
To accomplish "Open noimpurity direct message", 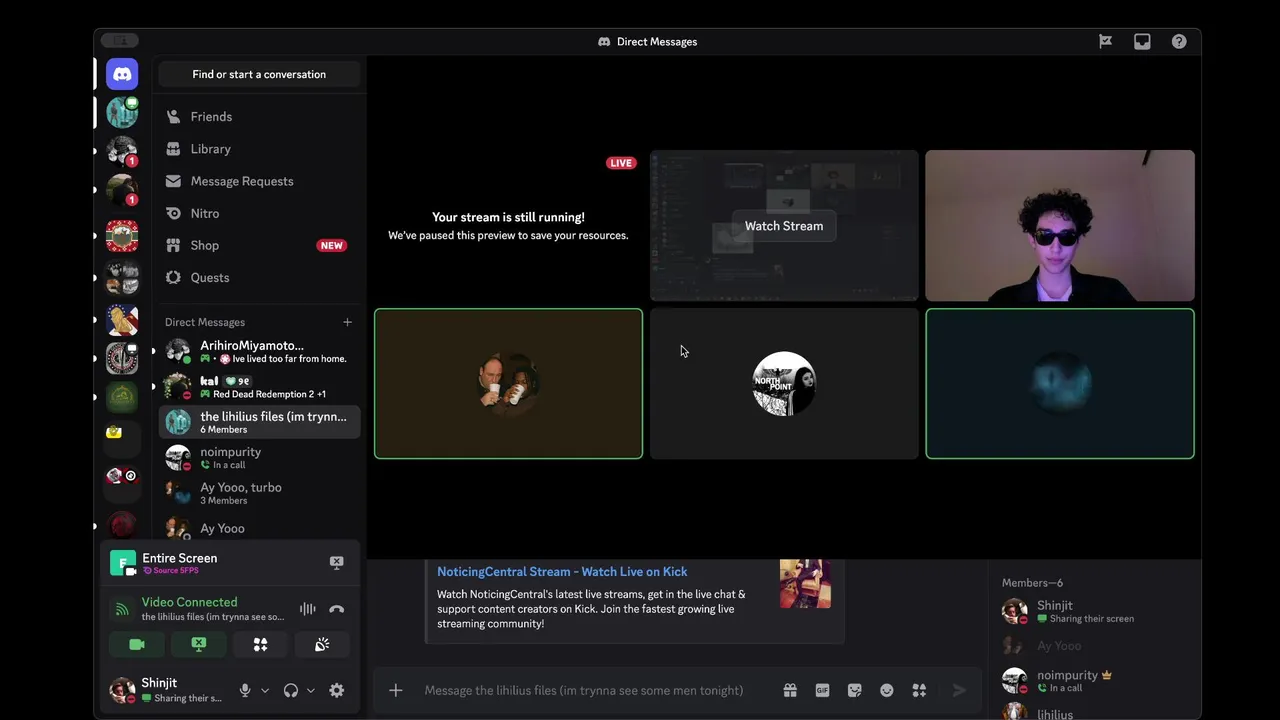I will click(259, 458).
